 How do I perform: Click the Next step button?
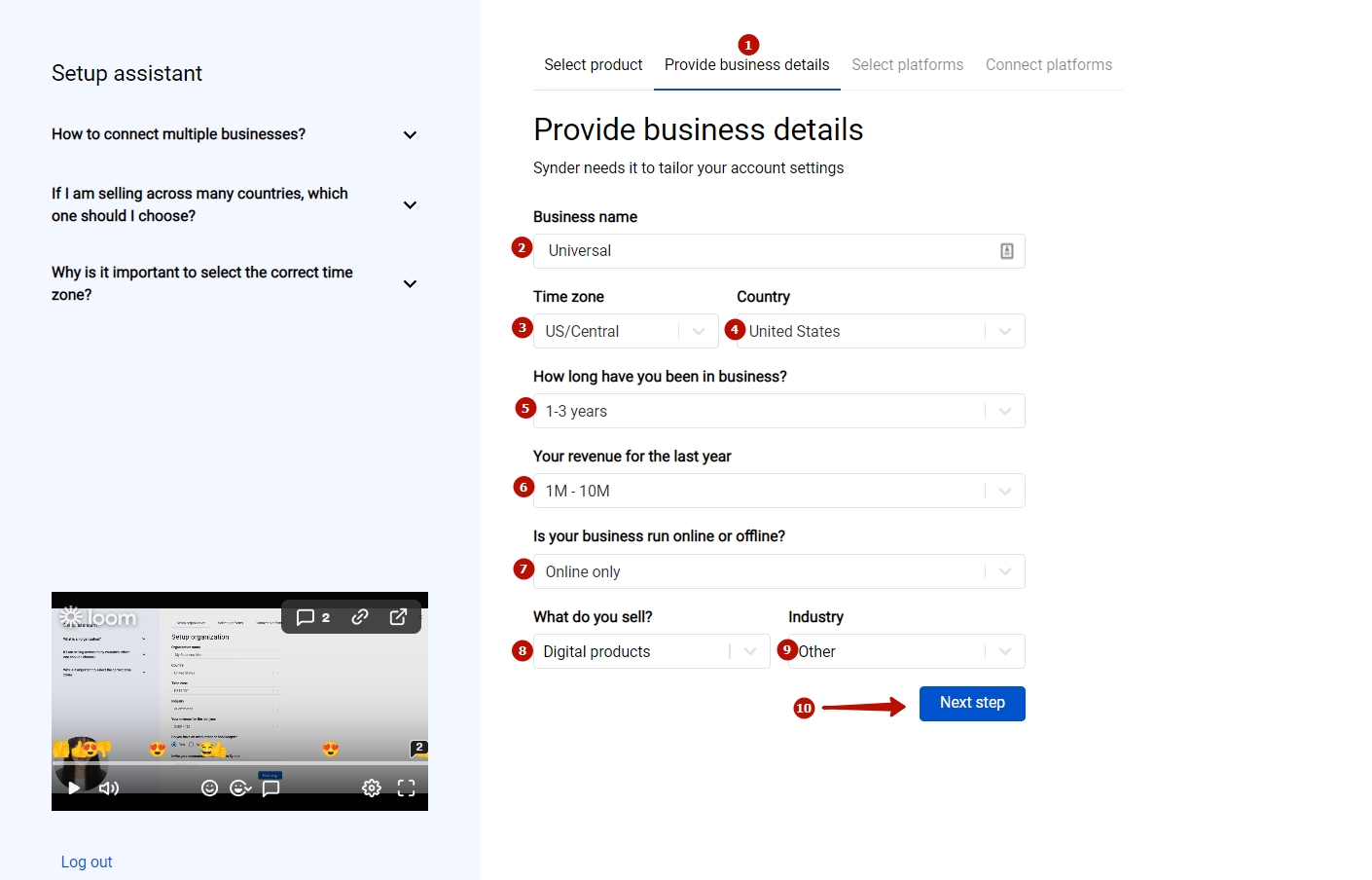coord(972,703)
